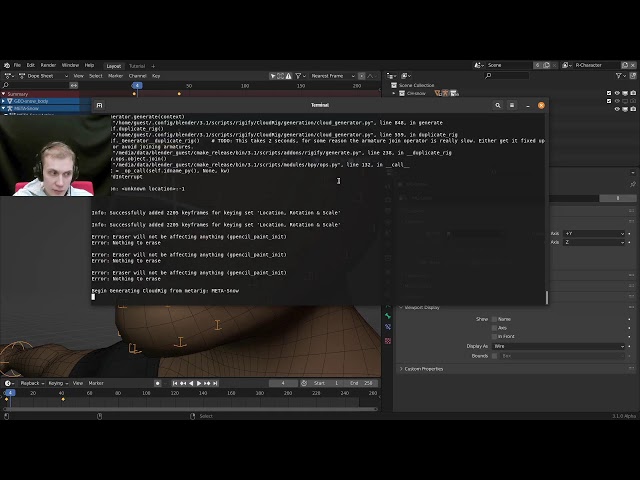Open the Dope Sheet Channel menu

pyautogui.click(x=138, y=76)
